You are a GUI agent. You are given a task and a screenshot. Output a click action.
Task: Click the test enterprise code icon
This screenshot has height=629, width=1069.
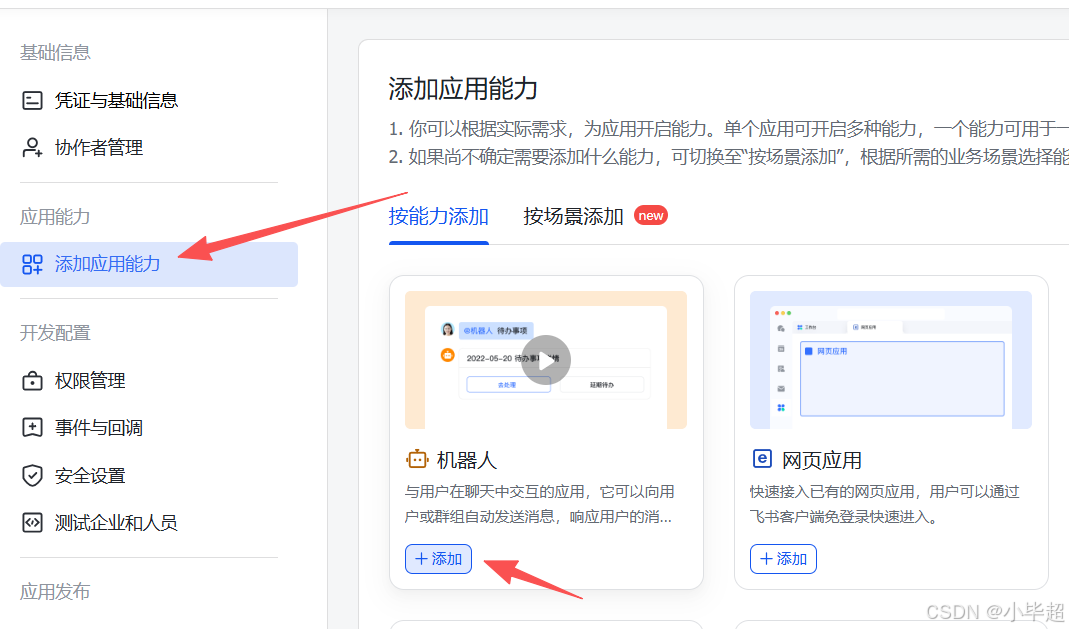point(32,523)
